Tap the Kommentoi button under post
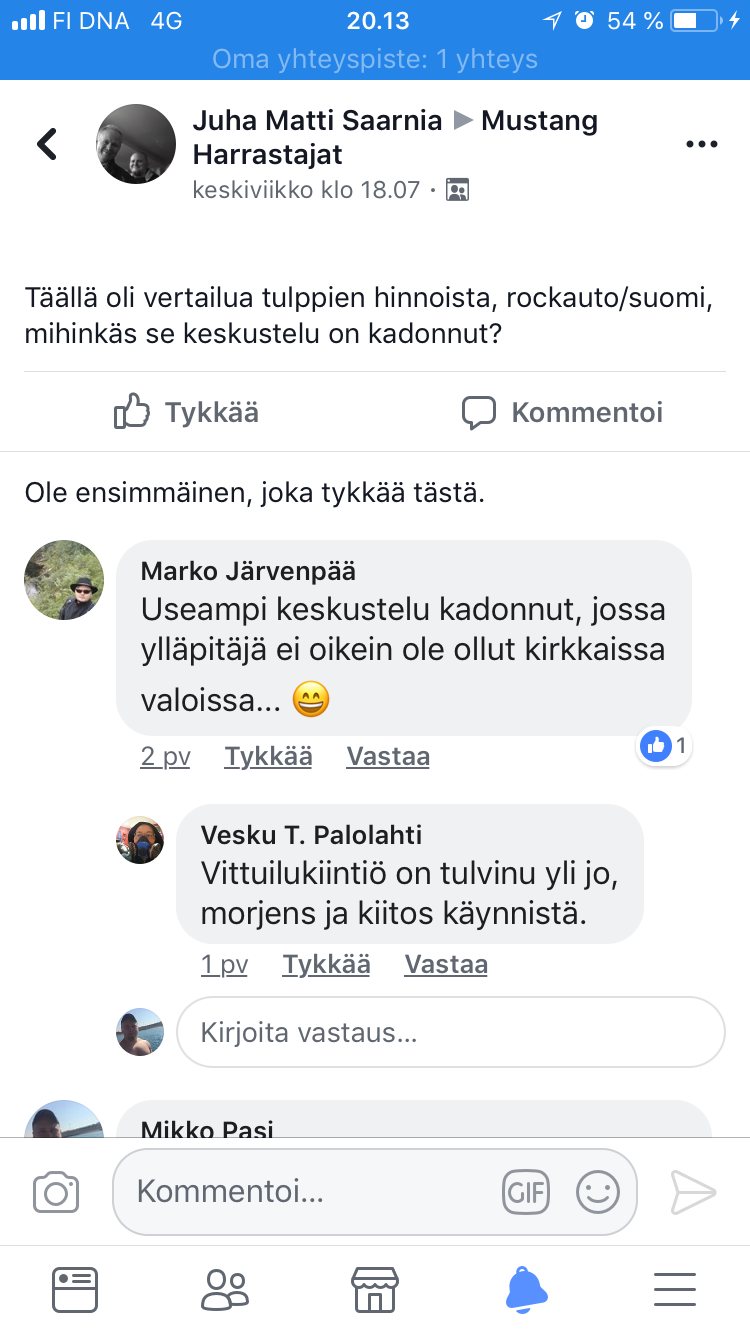This screenshot has width=750, height=1334. coord(562,412)
